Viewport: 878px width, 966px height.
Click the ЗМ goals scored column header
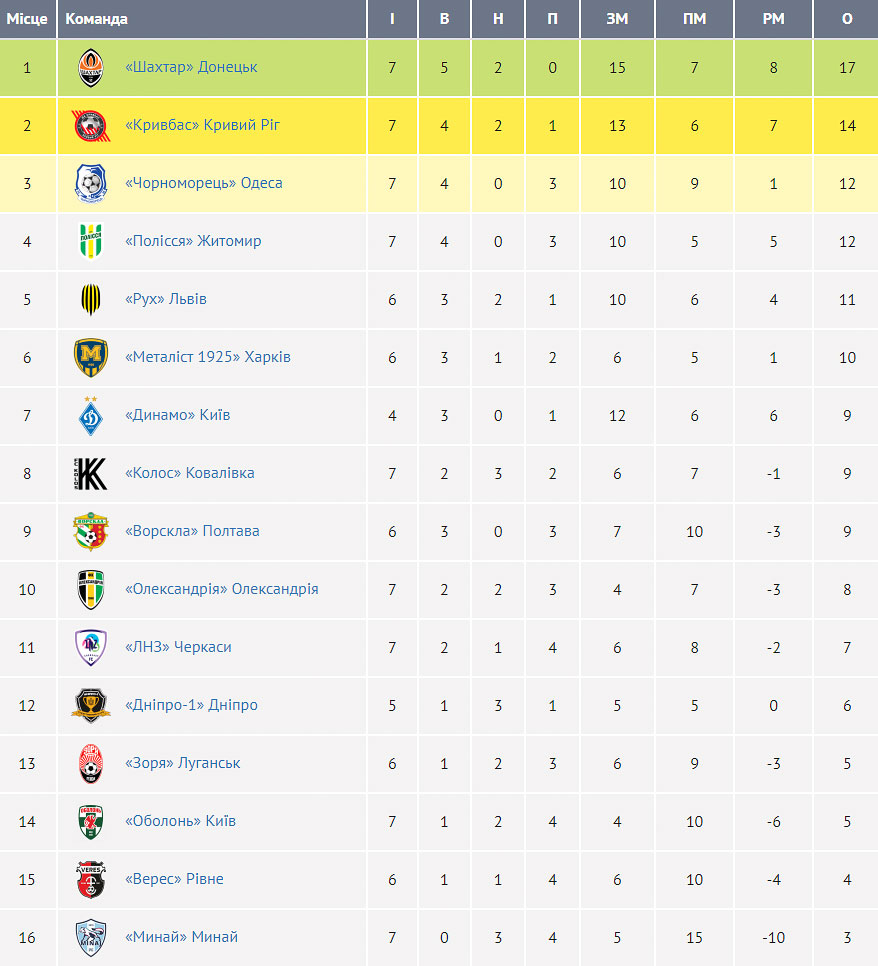click(x=617, y=19)
